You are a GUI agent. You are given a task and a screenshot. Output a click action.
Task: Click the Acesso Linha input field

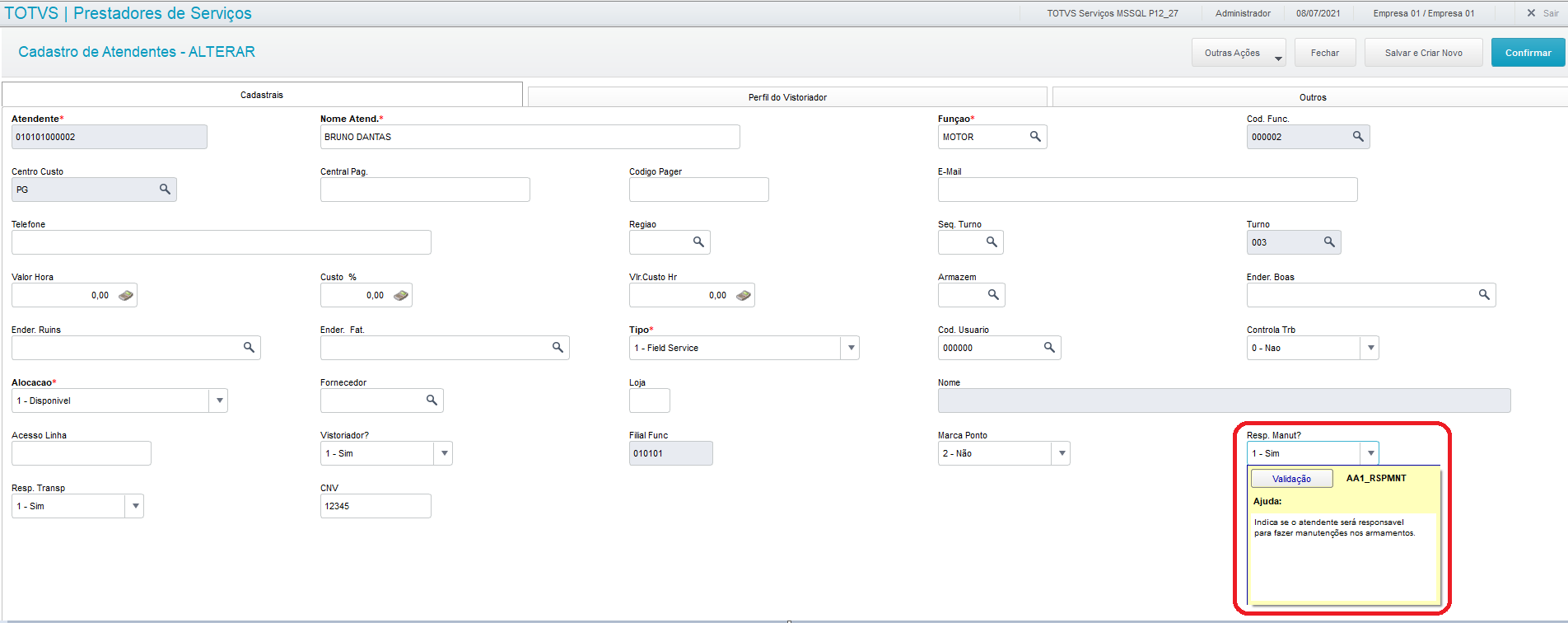pyautogui.click(x=82, y=453)
